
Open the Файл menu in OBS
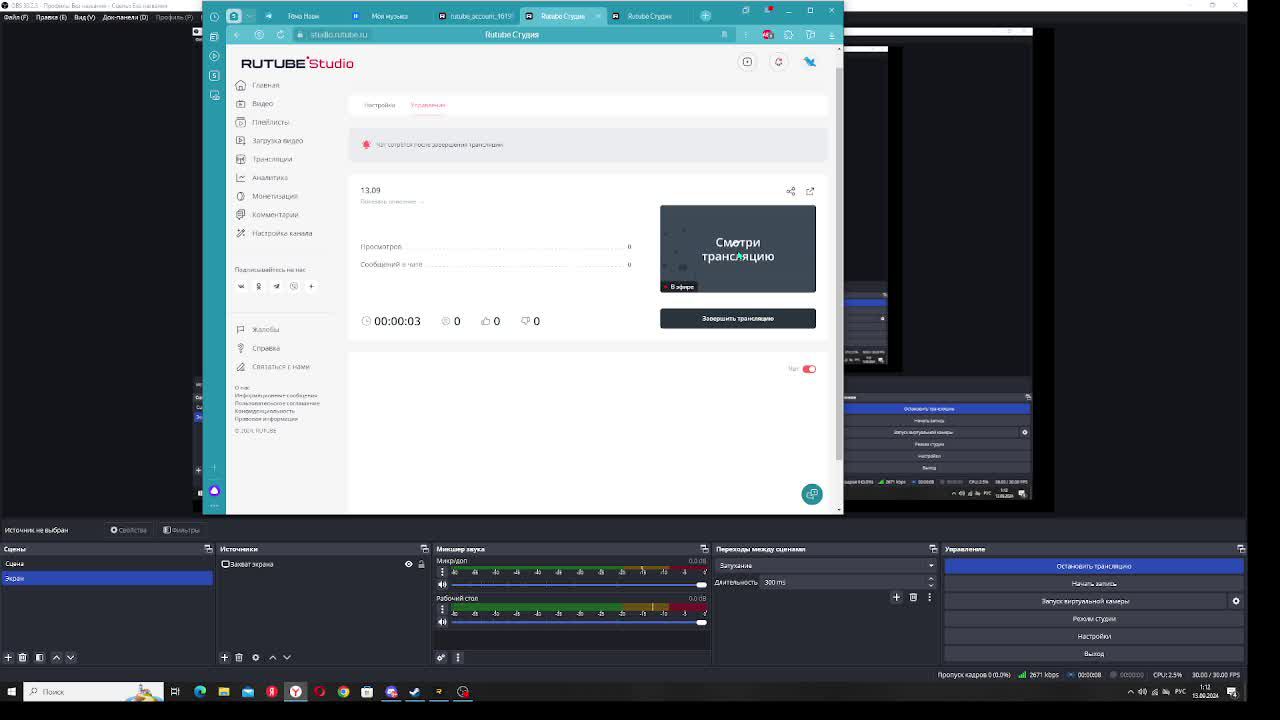[x=15, y=18]
